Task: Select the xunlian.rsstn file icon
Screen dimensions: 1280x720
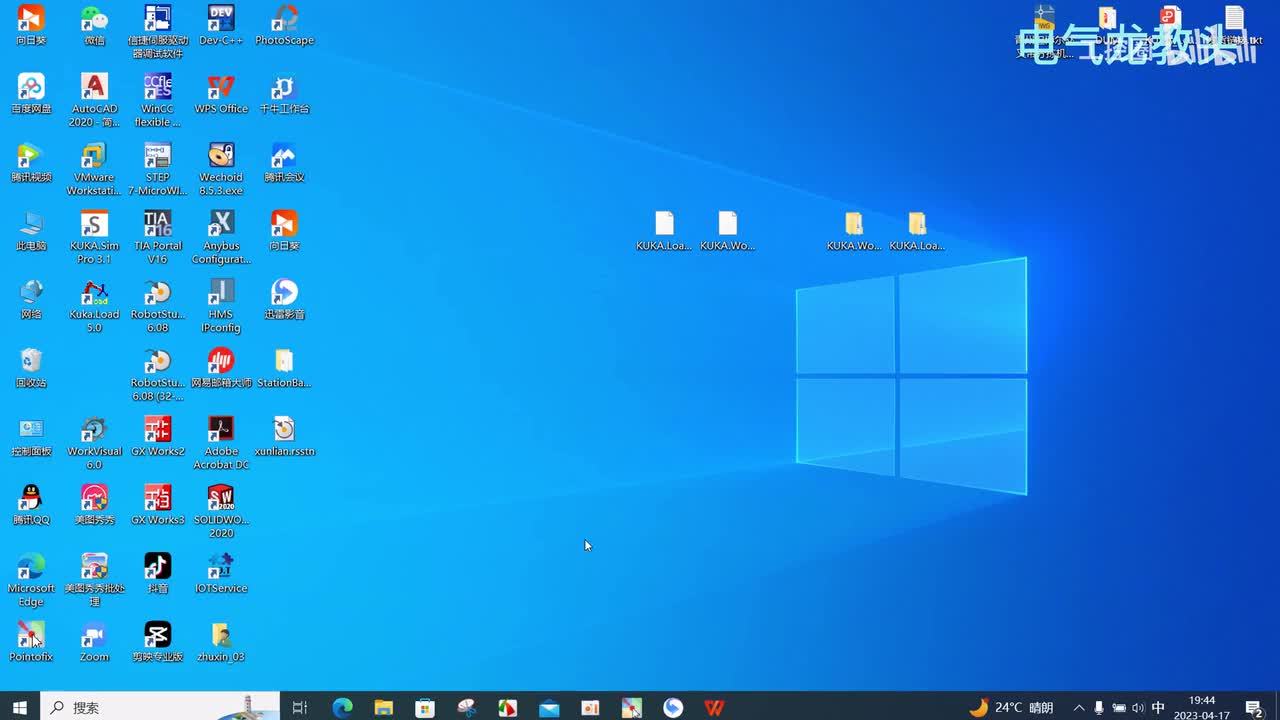Action: pyautogui.click(x=284, y=437)
